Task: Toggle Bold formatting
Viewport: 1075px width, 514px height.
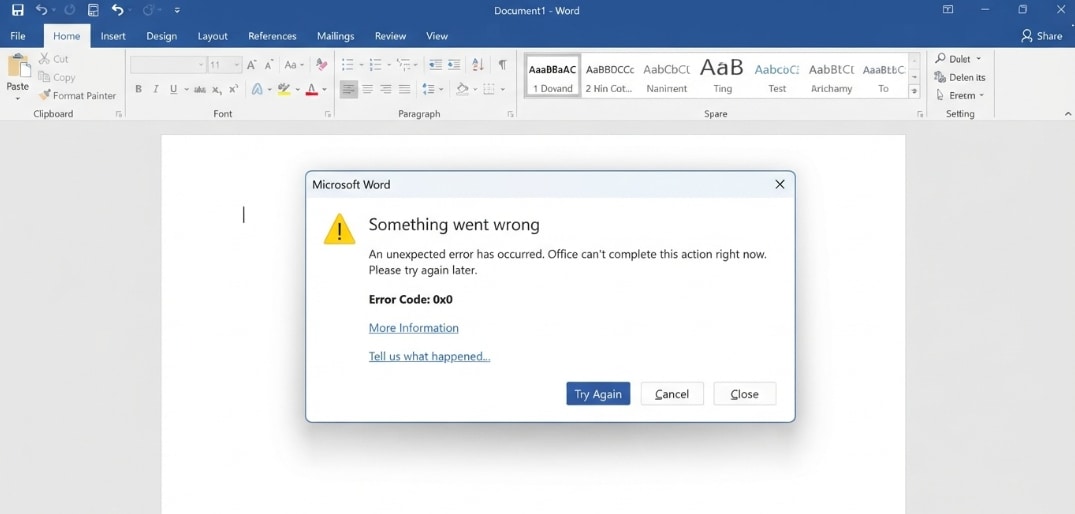Action: click(x=138, y=89)
